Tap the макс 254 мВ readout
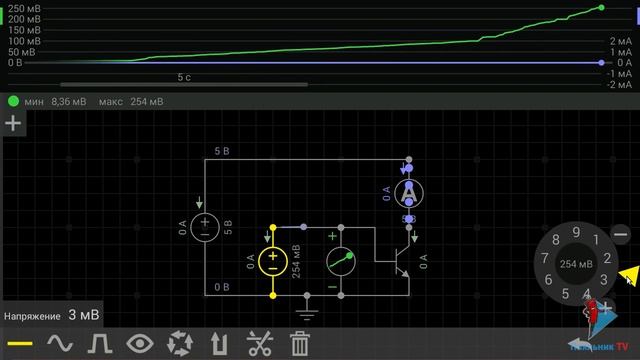The height and width of the screenshot is (360, 640). pos(131,102)
